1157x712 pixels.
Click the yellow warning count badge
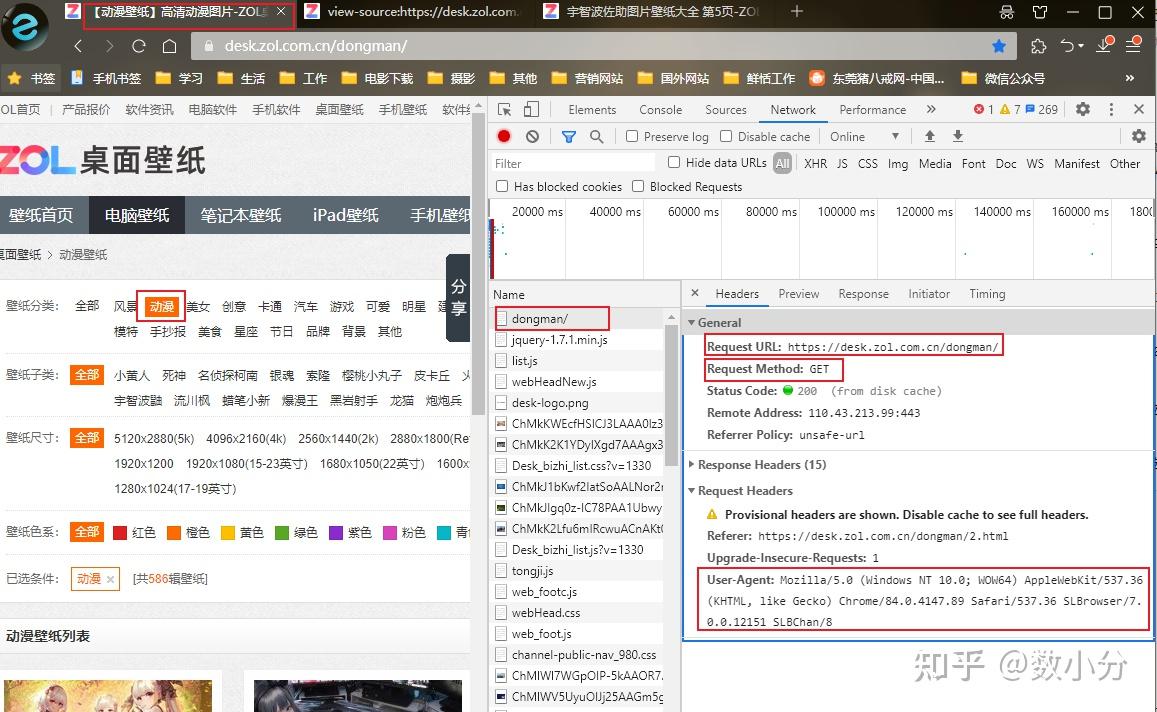click(x=1009, y=109)
